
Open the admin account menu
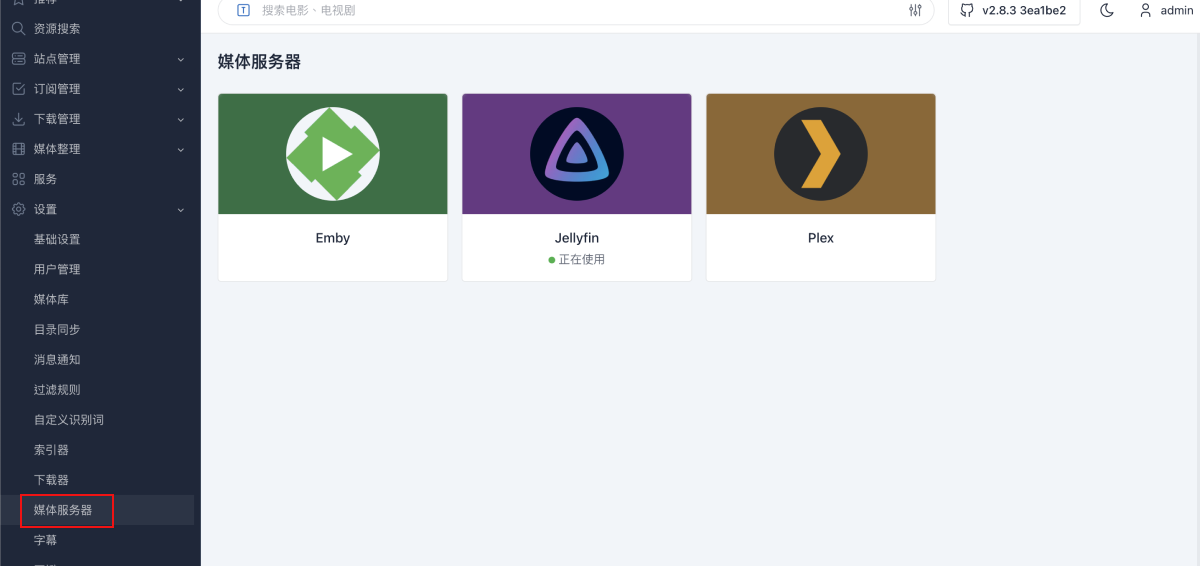point(1166,10)
